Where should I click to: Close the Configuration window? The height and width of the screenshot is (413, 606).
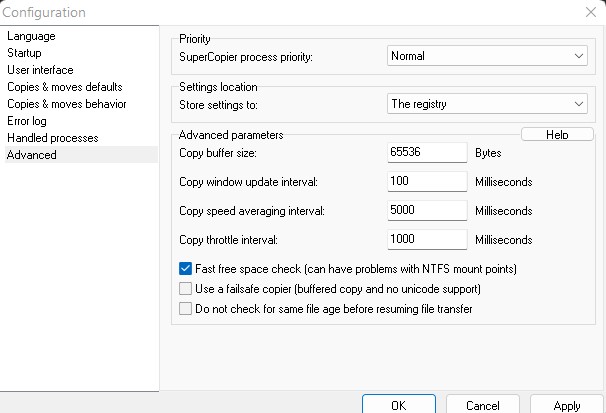point(591,12)
